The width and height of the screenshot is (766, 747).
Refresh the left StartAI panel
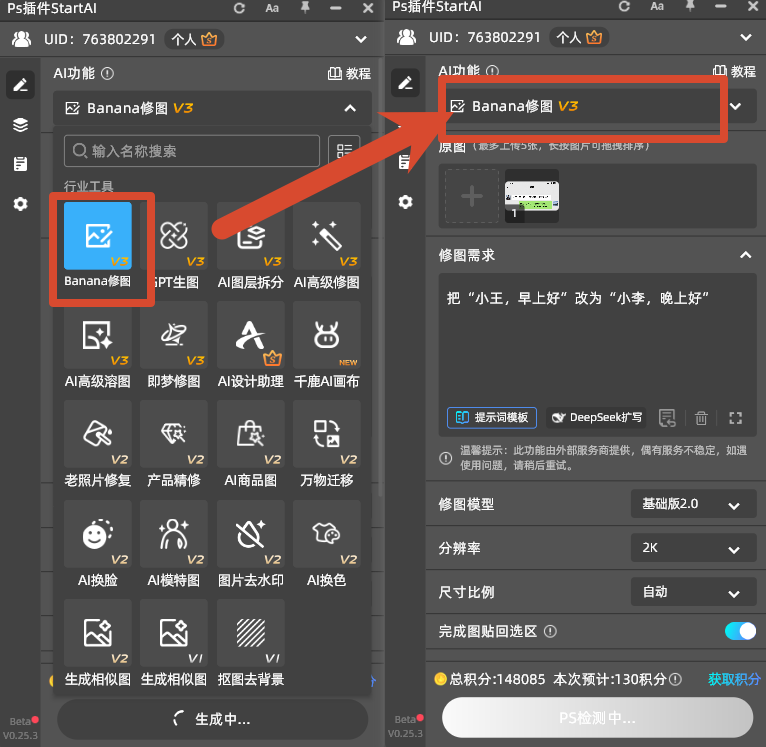[239, 8]
